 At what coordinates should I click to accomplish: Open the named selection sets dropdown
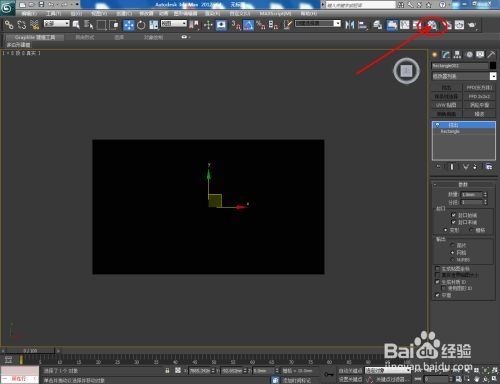[x=318, y=24]
